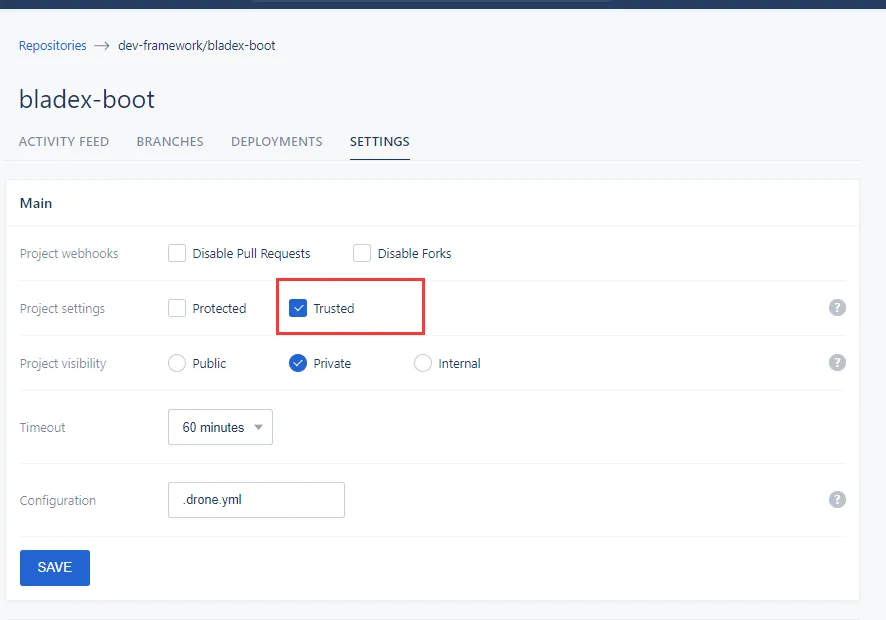Open the Branches tab
Screen dimensions: 886x620
coord(170,142)
